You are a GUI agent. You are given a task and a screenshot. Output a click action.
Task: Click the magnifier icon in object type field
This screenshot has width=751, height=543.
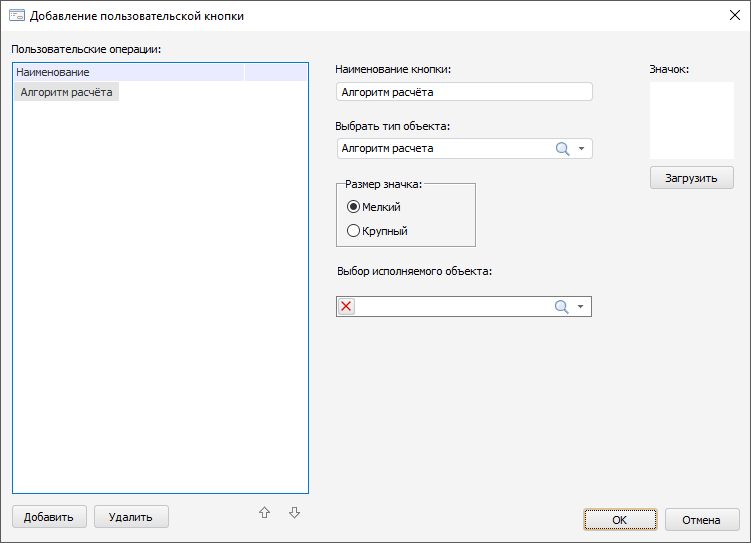pyautogui.click(x=563, y=149)
